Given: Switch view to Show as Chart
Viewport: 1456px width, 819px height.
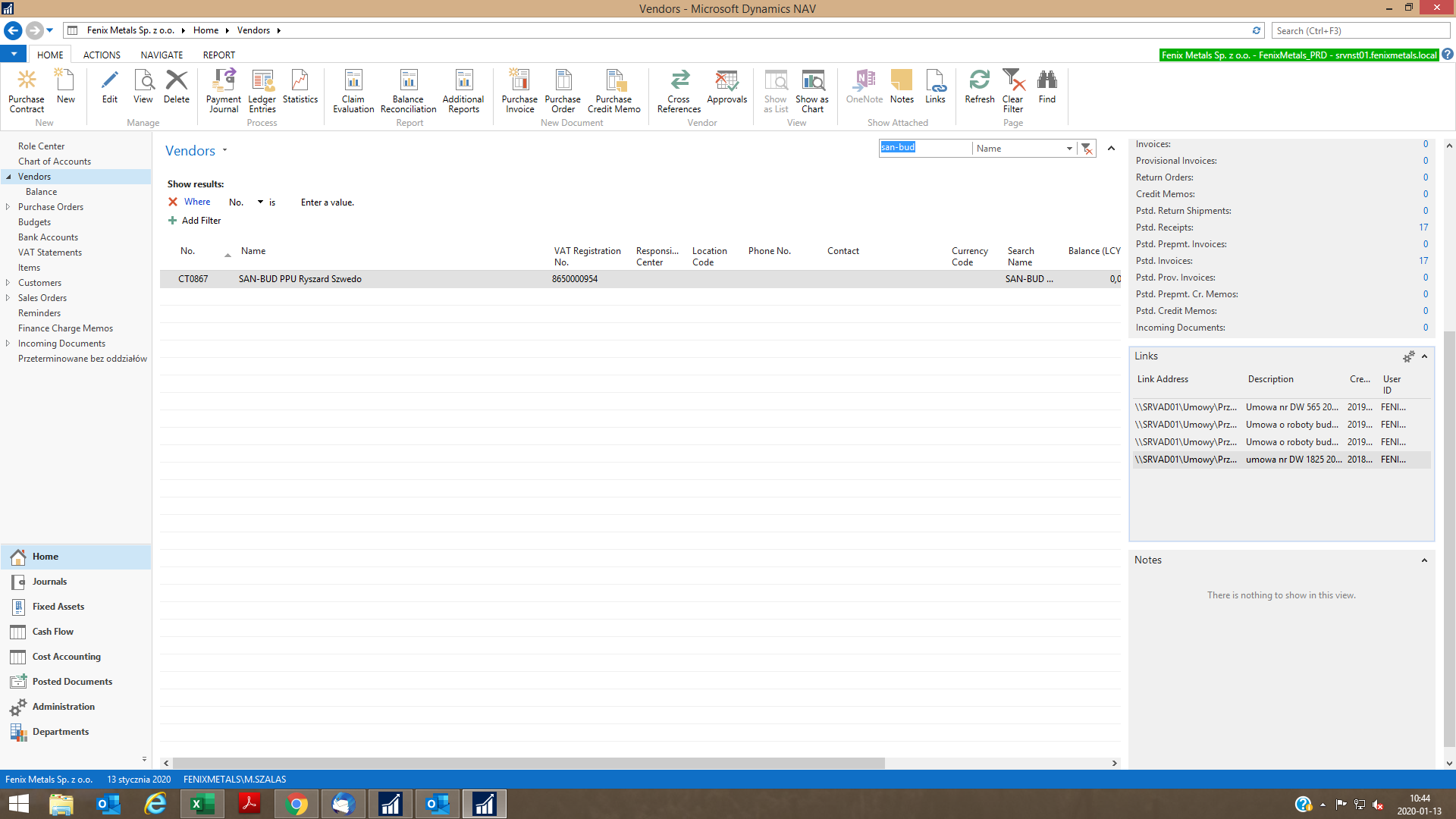Looking at the screenshot, I should [x=812, y=91].
